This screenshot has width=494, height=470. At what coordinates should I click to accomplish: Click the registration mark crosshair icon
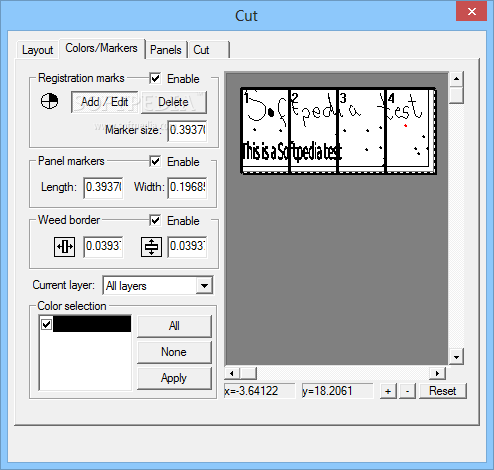click(x=49, y=101)
